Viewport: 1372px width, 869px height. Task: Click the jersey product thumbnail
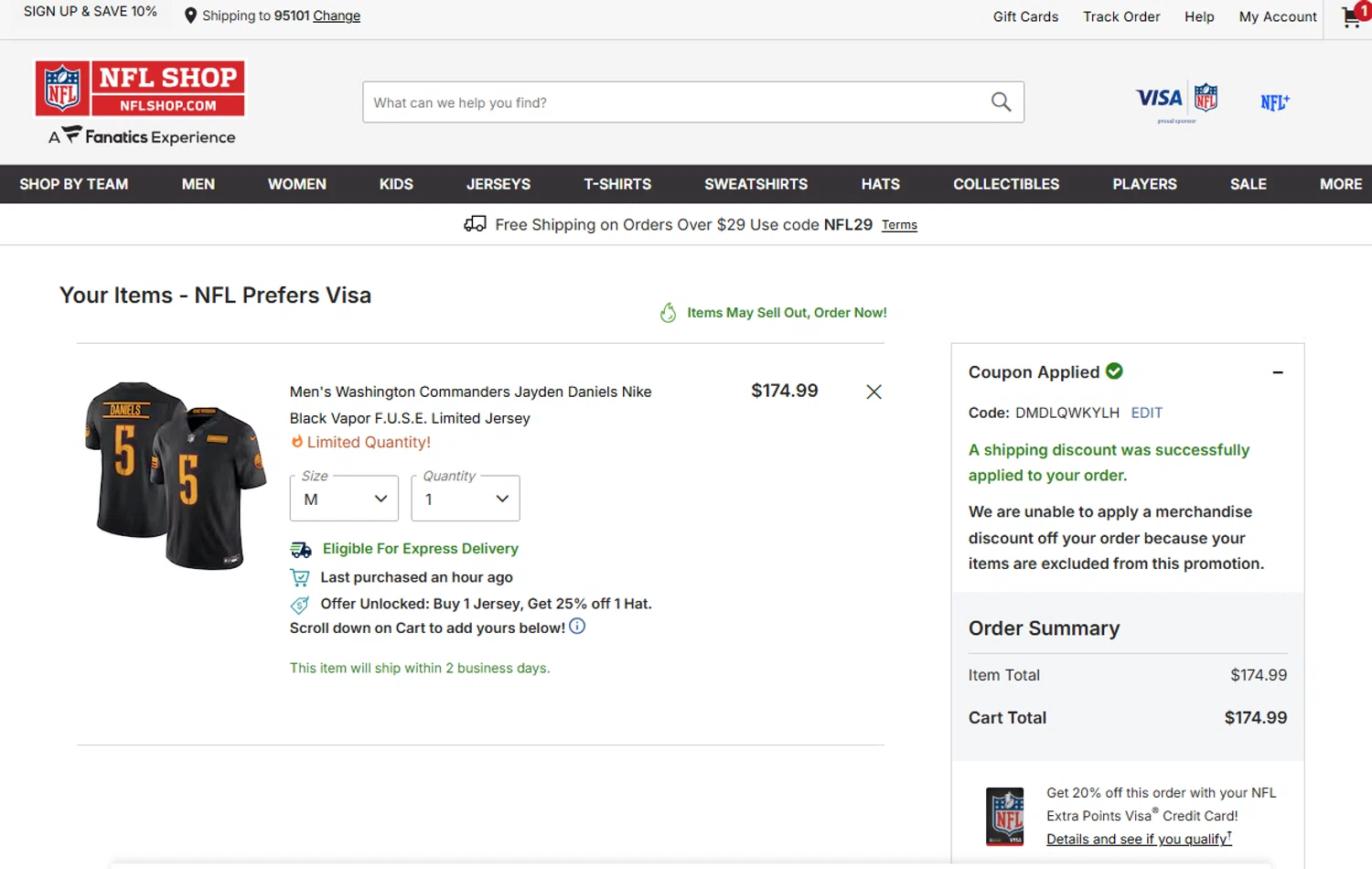tap(176, 476)
